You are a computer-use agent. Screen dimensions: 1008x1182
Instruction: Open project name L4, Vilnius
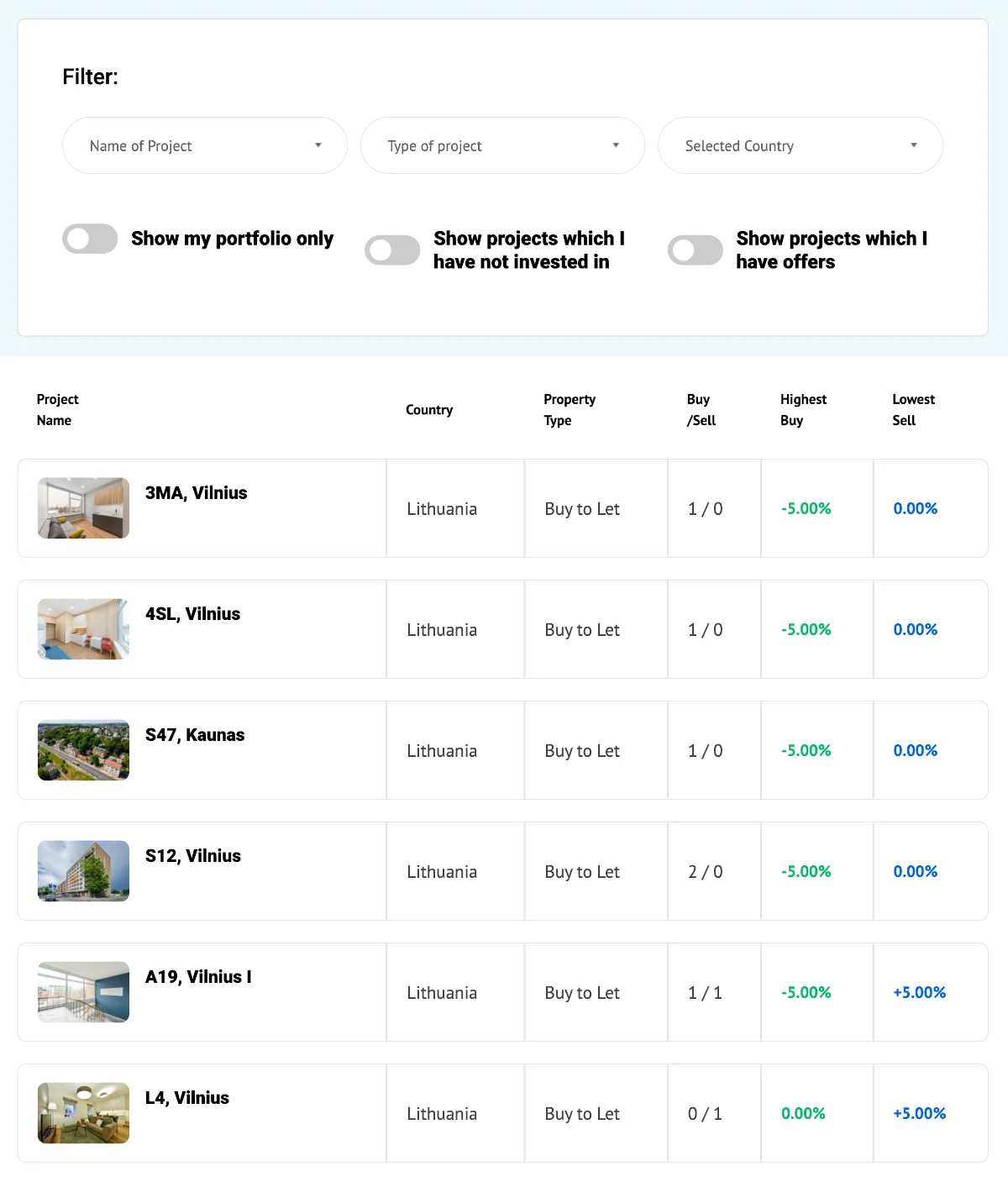(x=187, y=1098)
